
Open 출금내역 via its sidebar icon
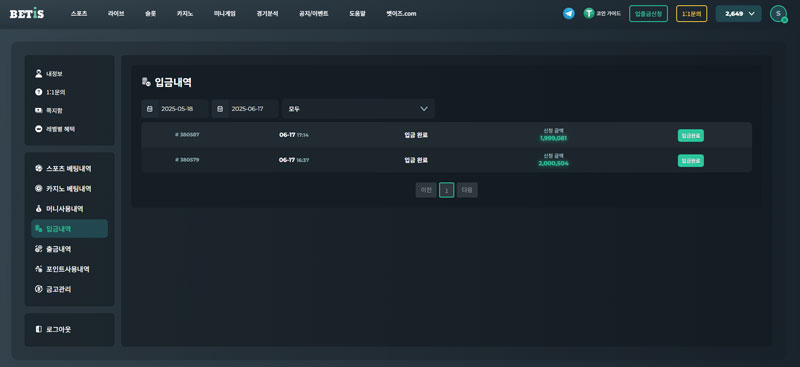(38, 249)
